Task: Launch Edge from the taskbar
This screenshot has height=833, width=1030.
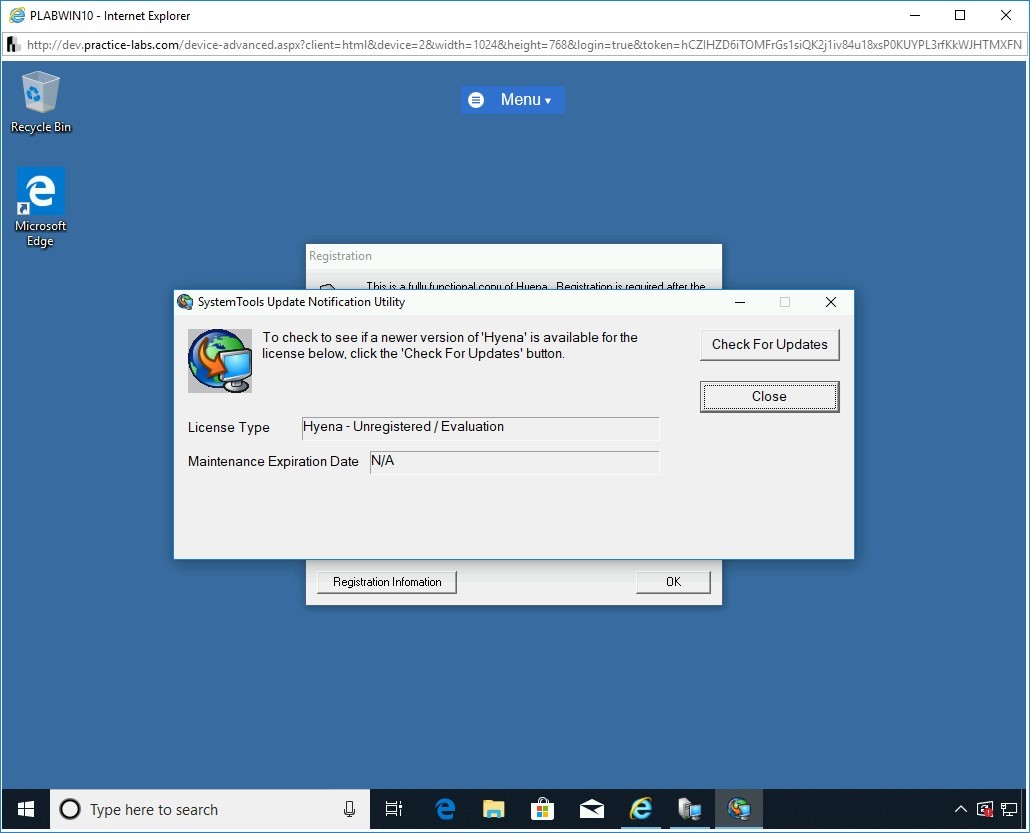Action: (x=445, y=809)
